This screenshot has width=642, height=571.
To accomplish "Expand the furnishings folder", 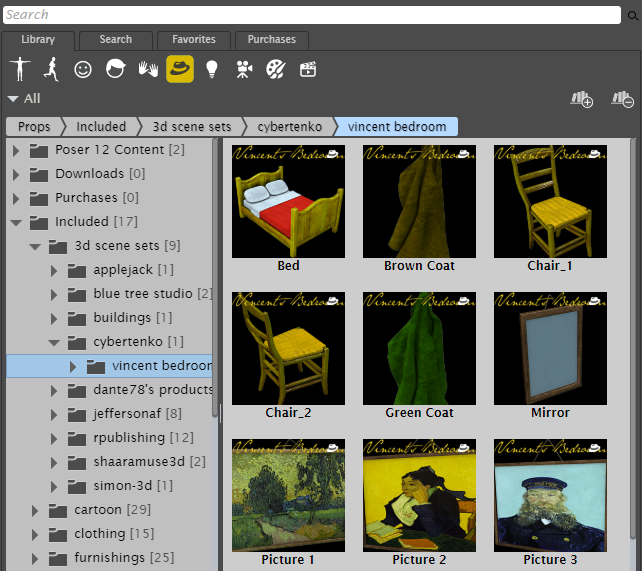I will pyautogui.click(x=36, y=558).
